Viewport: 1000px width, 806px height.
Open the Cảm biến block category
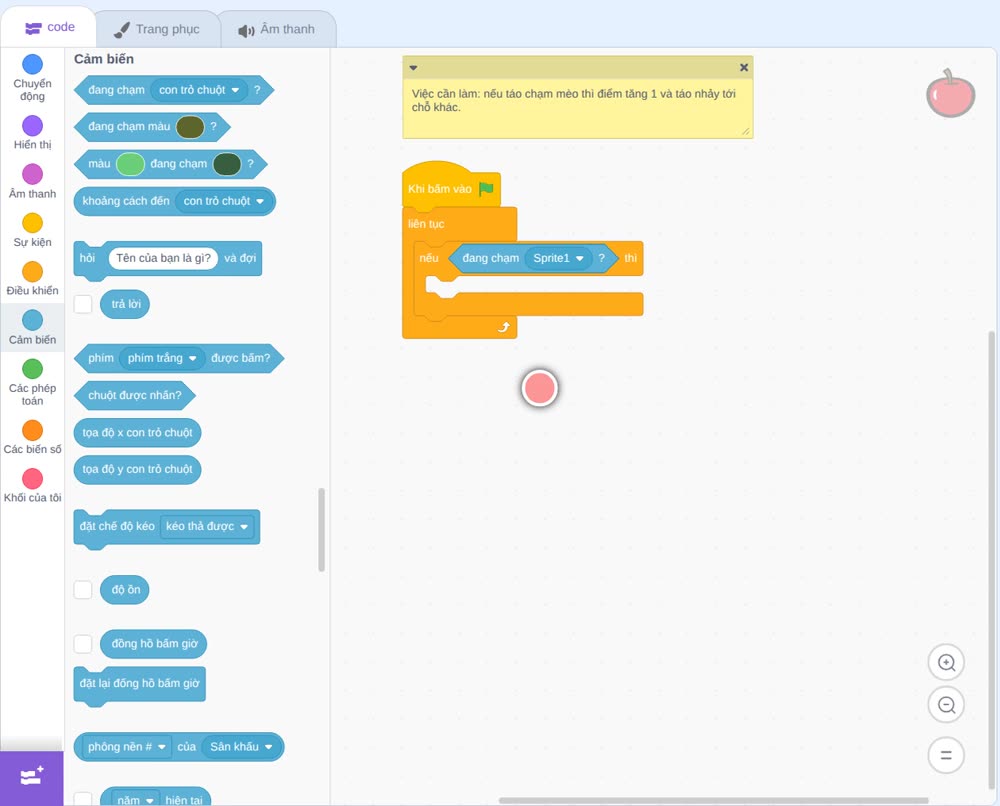[32, 328]
